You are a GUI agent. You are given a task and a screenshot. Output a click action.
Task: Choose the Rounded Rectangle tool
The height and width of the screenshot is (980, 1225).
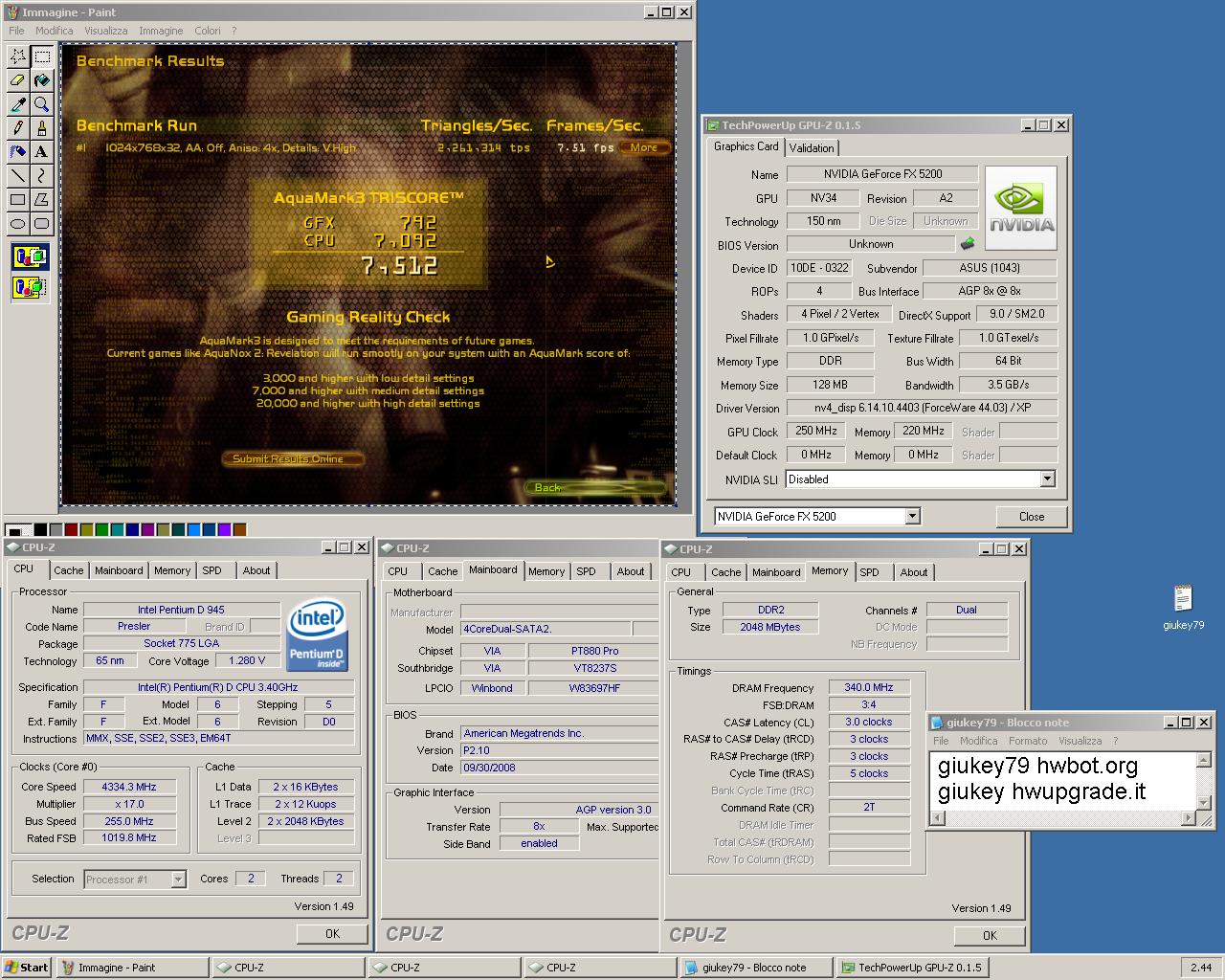point(41,223)
